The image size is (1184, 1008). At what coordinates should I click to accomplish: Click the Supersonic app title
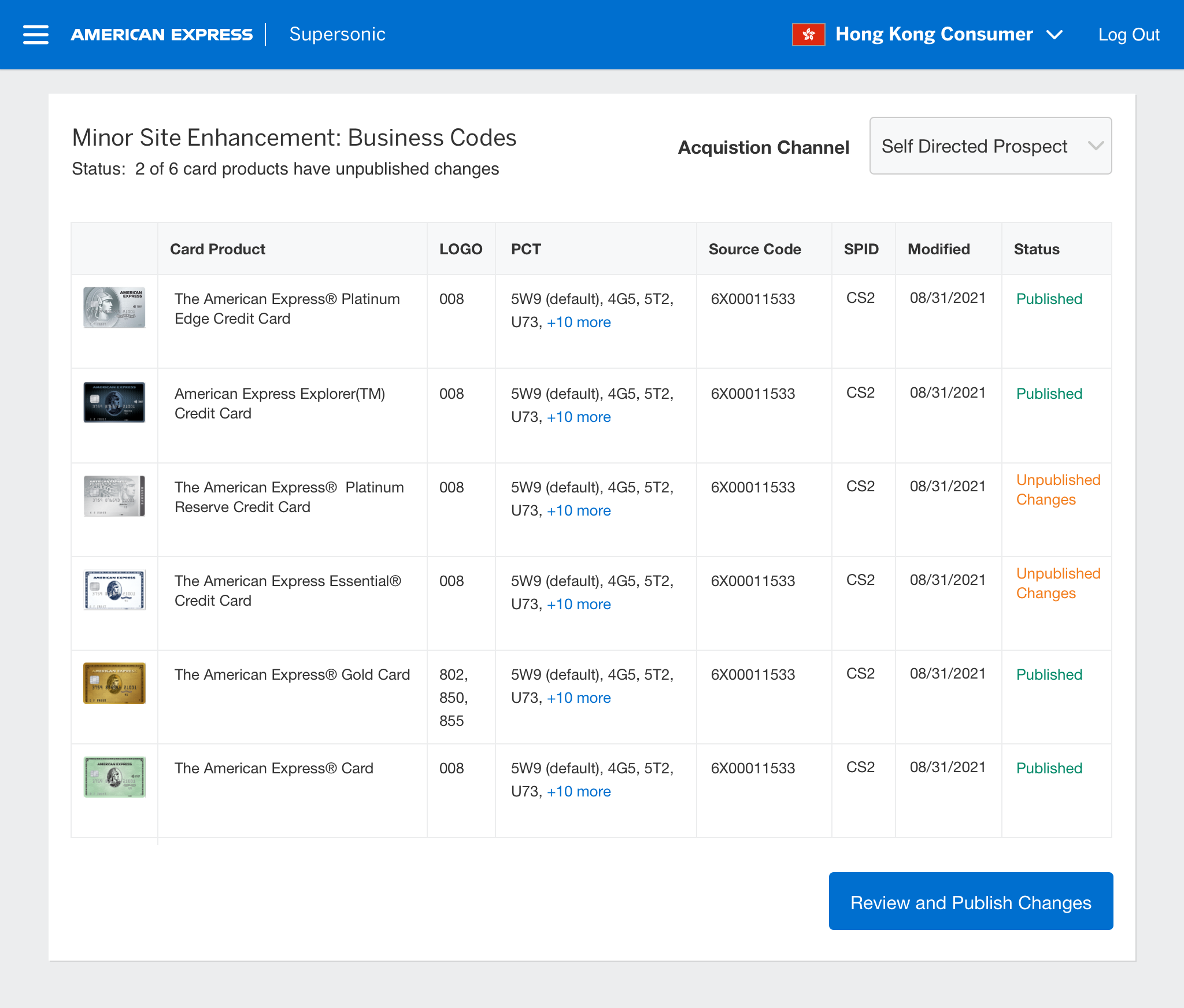coord(337,35)
